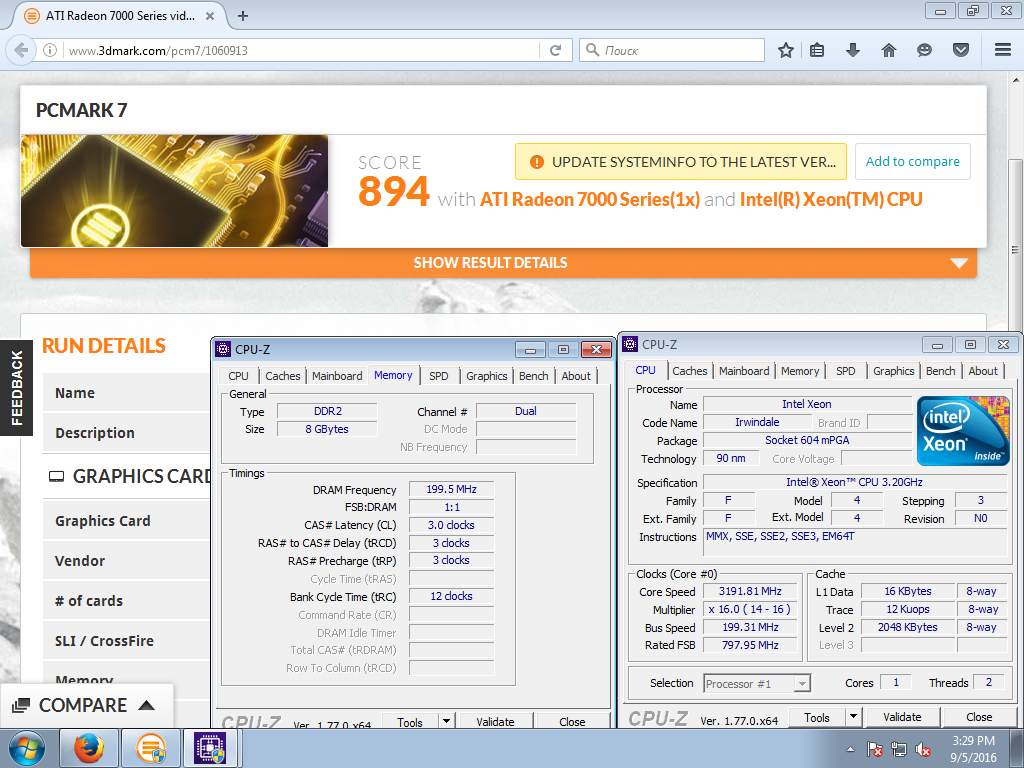This screenshot has width=1024, height=768.
Task: Click Tools button in Memory window
Action: 410,722
